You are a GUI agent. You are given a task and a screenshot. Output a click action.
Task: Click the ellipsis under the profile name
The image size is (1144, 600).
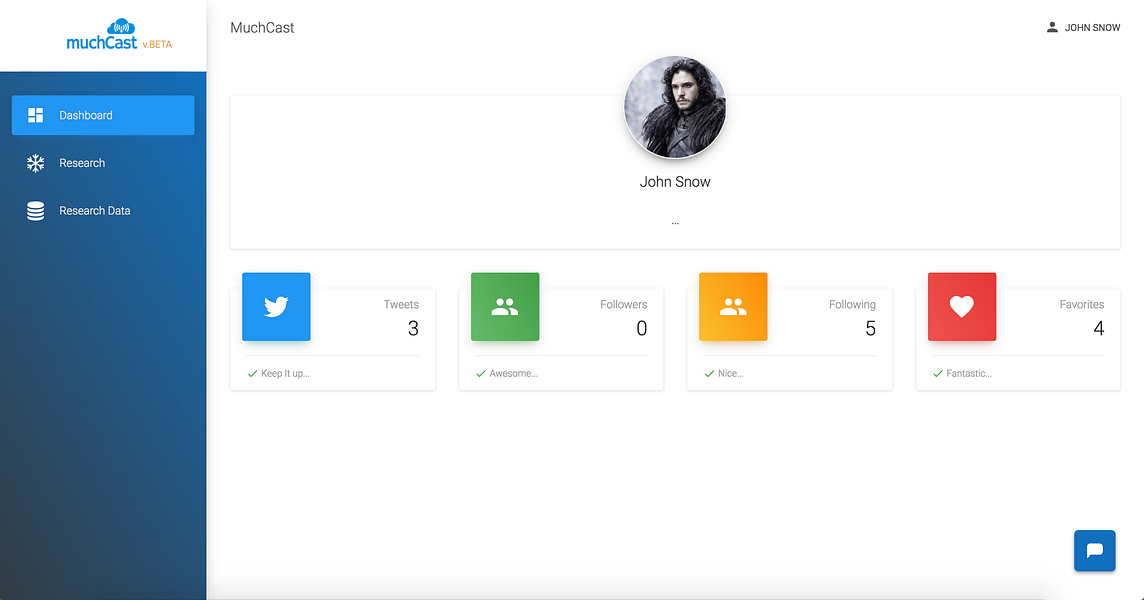coord(675,222)
